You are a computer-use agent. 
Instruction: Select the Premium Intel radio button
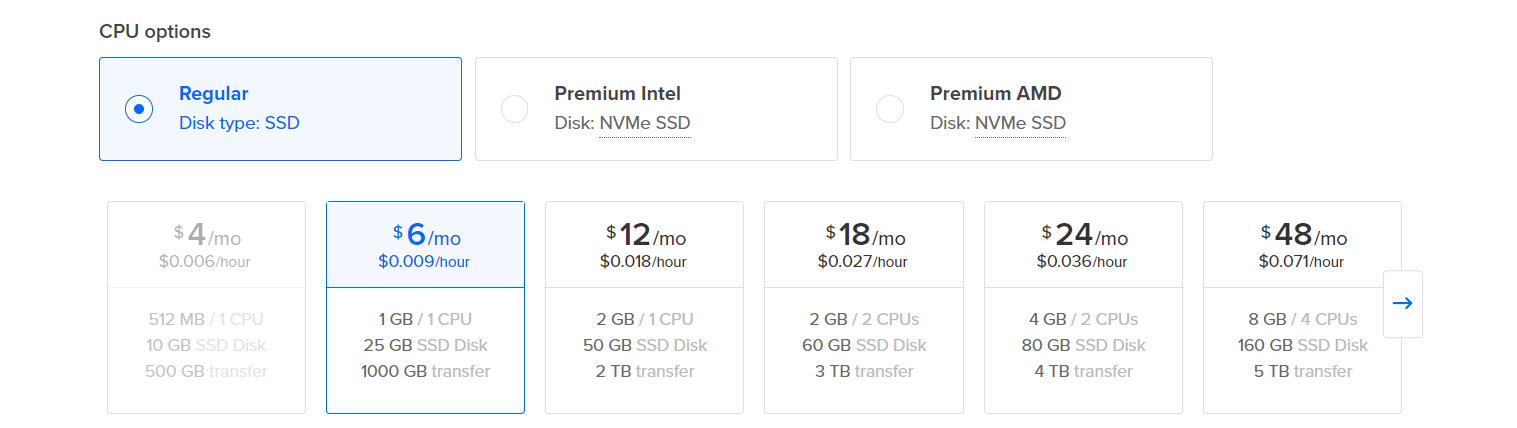[x=514, y=109]
